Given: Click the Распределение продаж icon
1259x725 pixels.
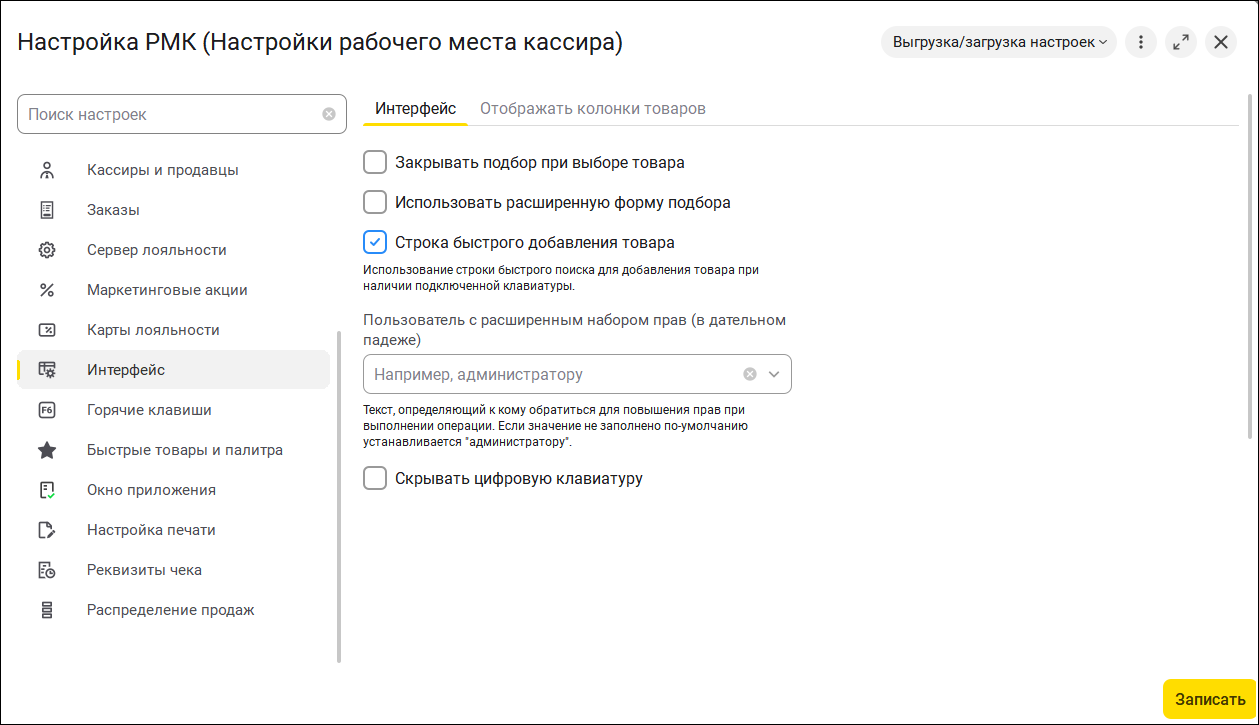Looking at the screenshot, I should coord(47,610).
